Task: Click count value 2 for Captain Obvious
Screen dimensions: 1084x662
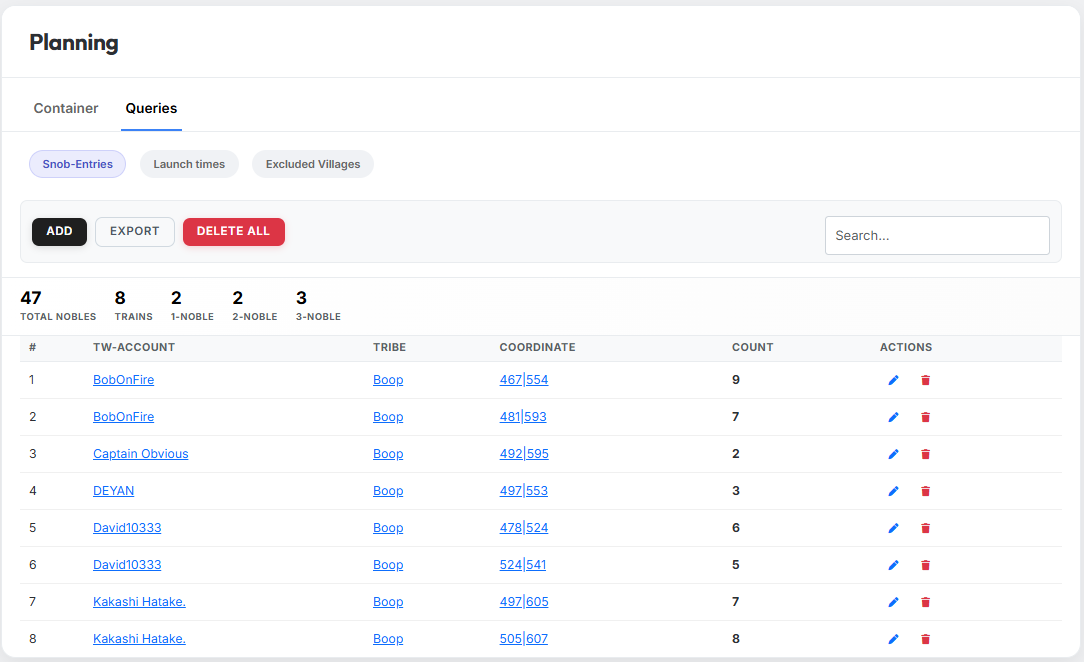Action: pos(736,454)
